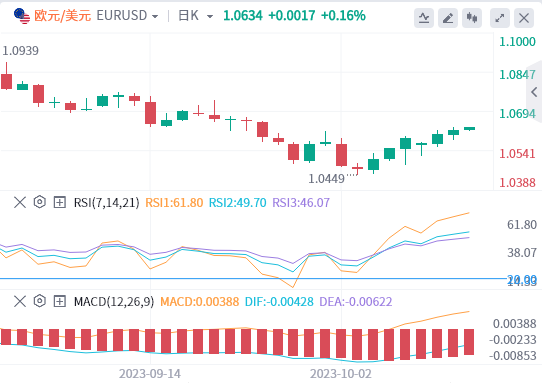Close the chart with the X icon

524,18
